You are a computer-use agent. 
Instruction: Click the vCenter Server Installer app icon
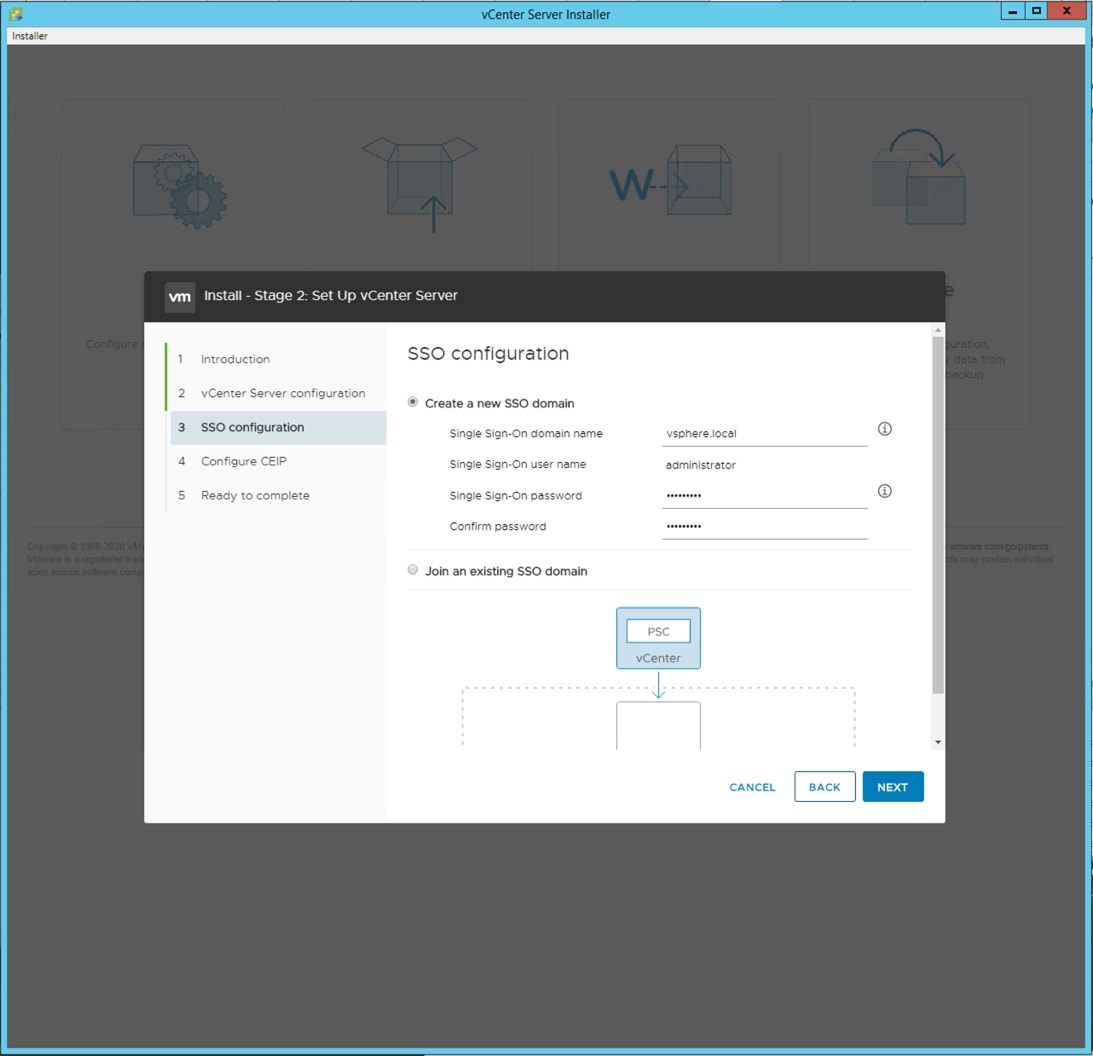pos(15,13)
